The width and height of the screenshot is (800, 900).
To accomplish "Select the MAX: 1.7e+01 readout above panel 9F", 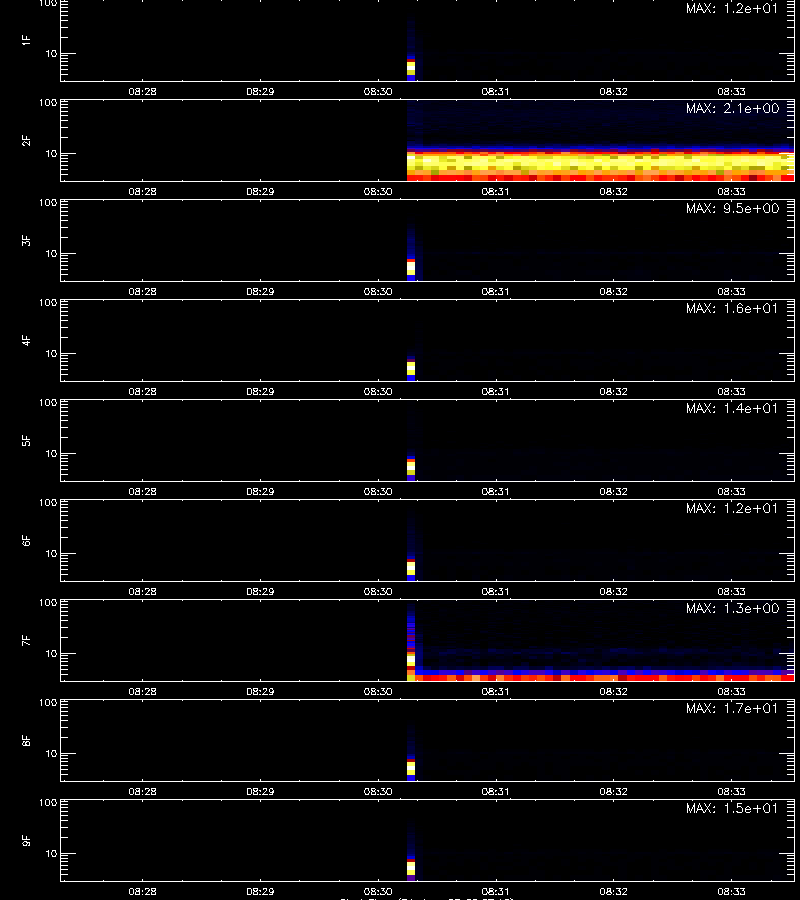I will pos(732,708).
